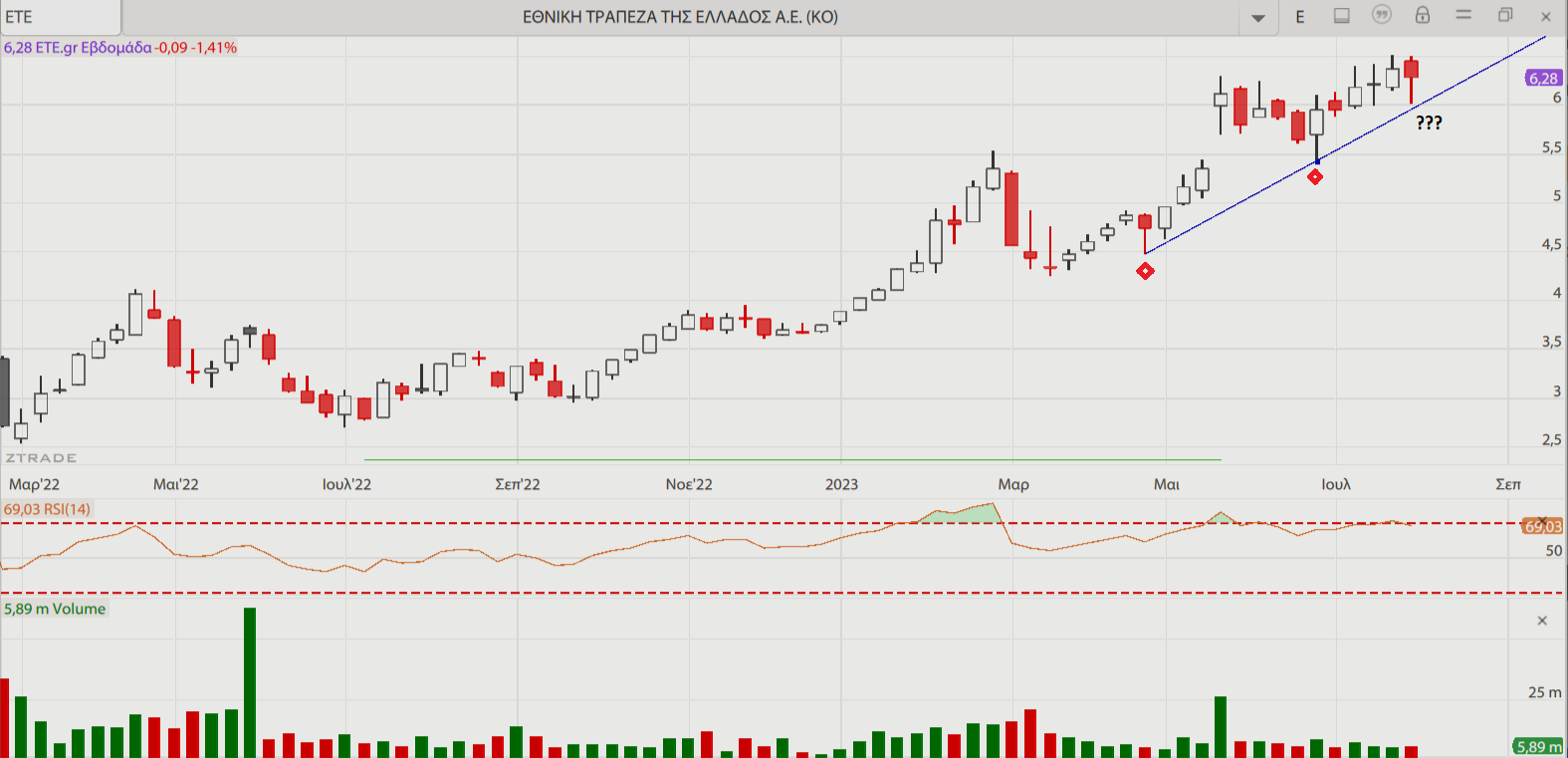Click the 'Μαϊ'22' date axis label

pos(176,484)
